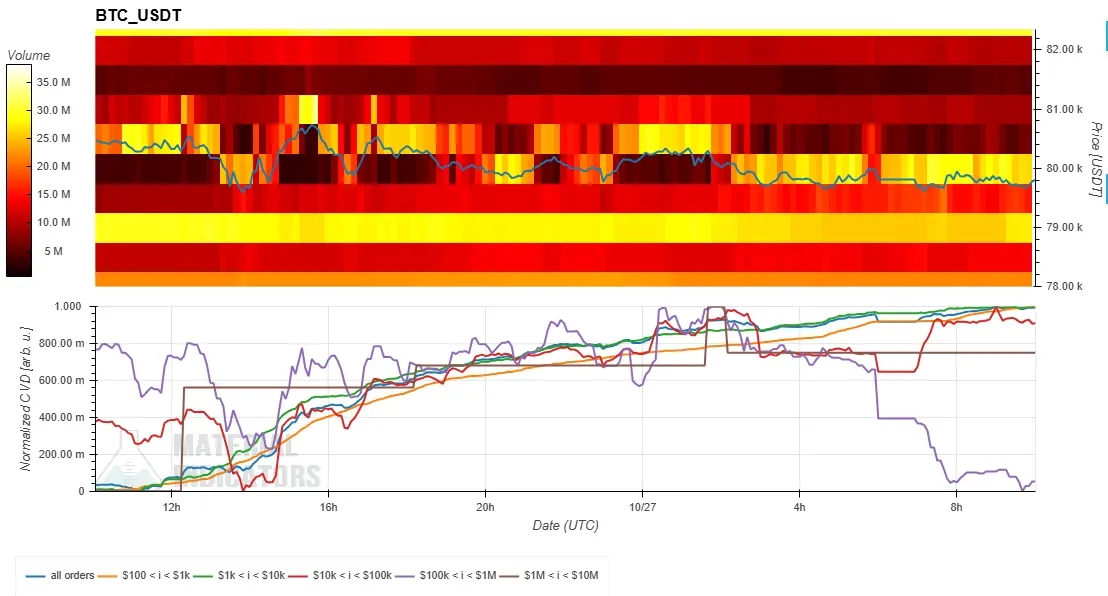
Task: Toggle the "$100 < i < $1k" legend series
Action: 155,575
